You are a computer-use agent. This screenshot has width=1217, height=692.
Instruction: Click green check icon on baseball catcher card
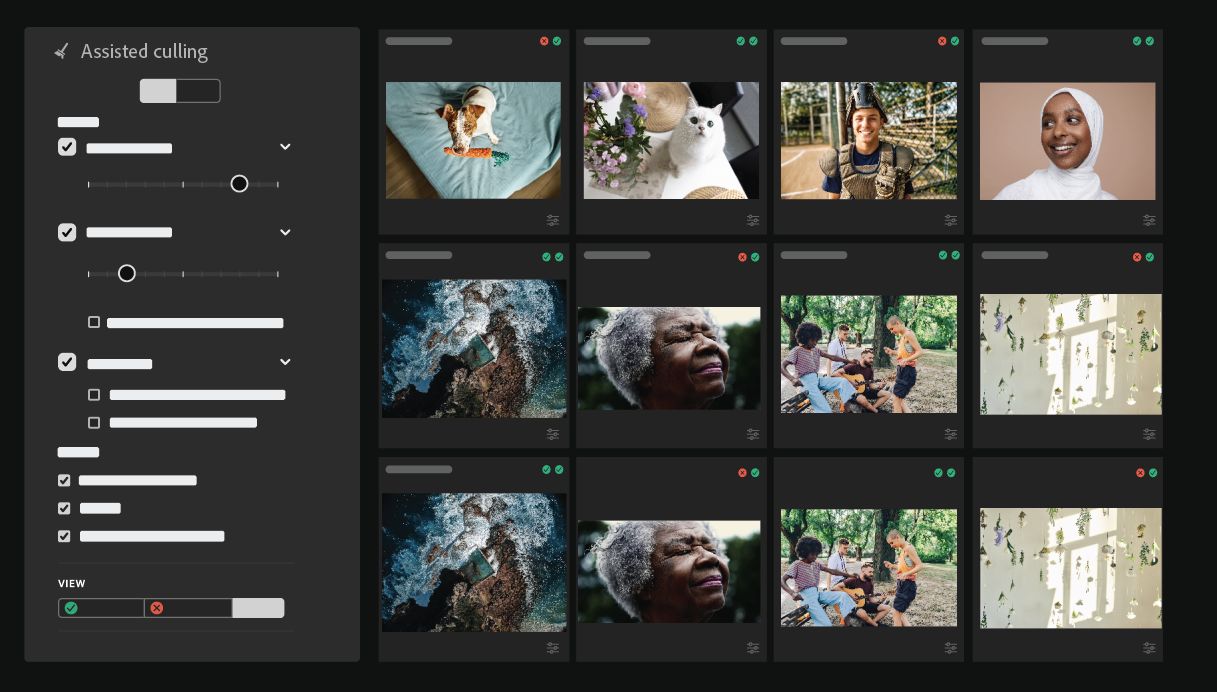pos(955,41)
